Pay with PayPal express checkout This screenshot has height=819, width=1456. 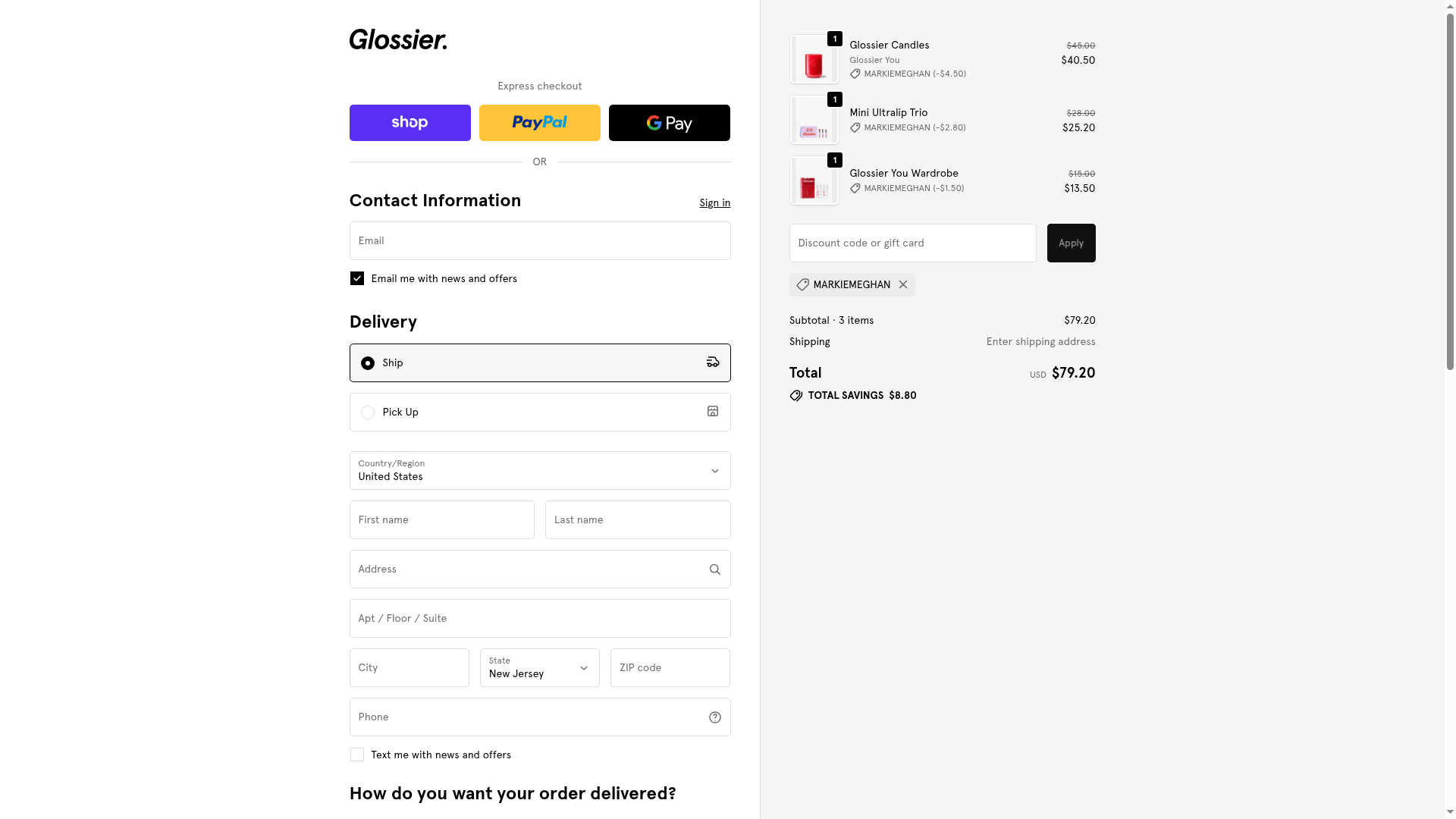click(540, 123)
